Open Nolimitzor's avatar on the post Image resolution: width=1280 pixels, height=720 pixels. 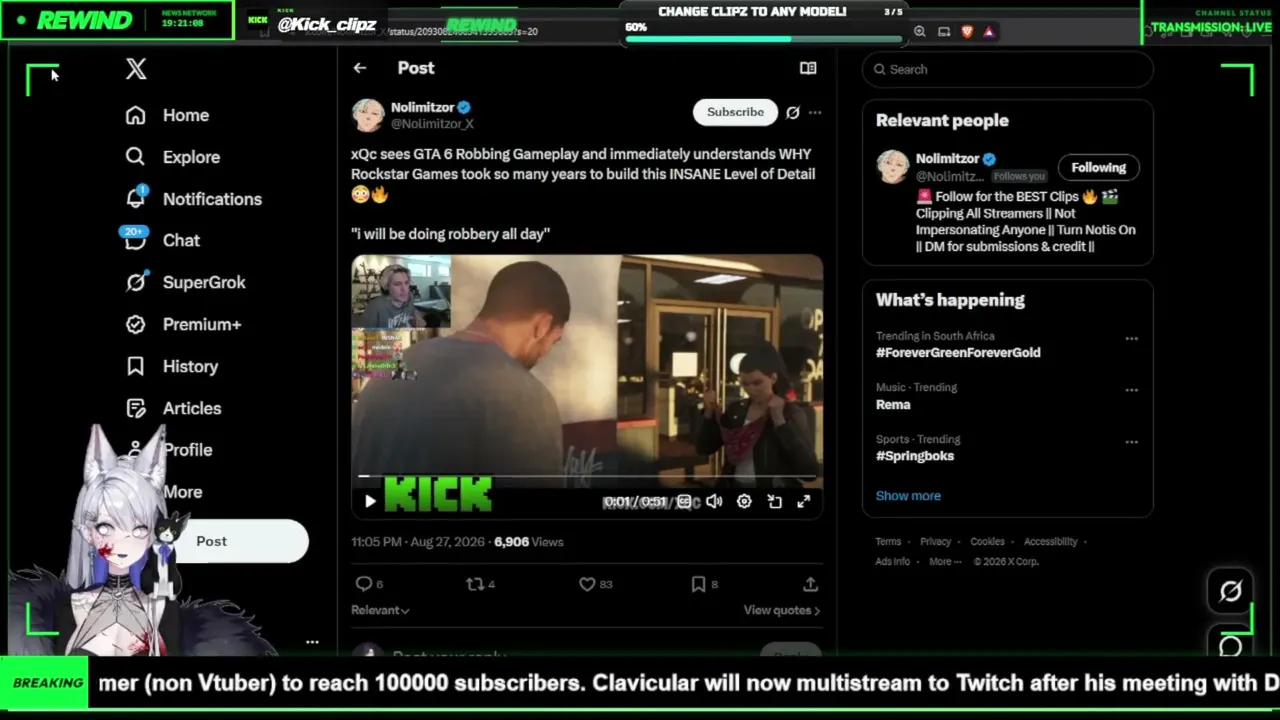tap(368, 115)
